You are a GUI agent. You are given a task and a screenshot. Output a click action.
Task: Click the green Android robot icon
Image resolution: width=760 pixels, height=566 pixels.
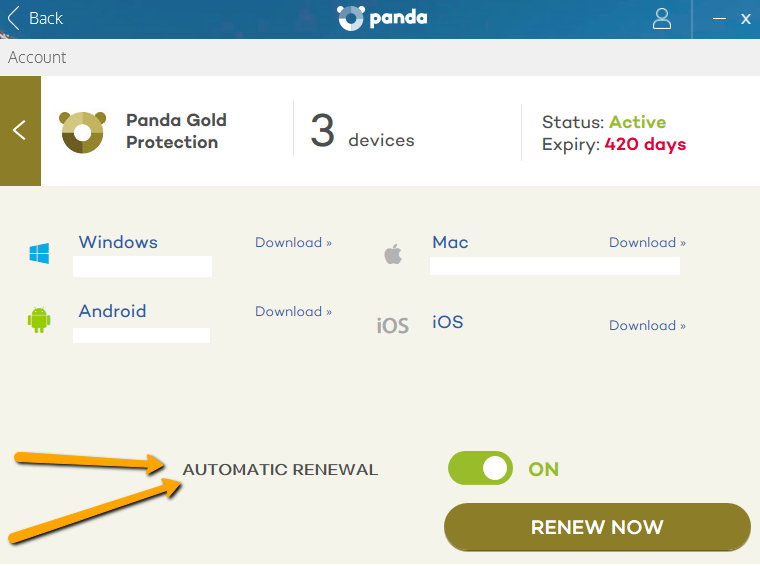39,320
